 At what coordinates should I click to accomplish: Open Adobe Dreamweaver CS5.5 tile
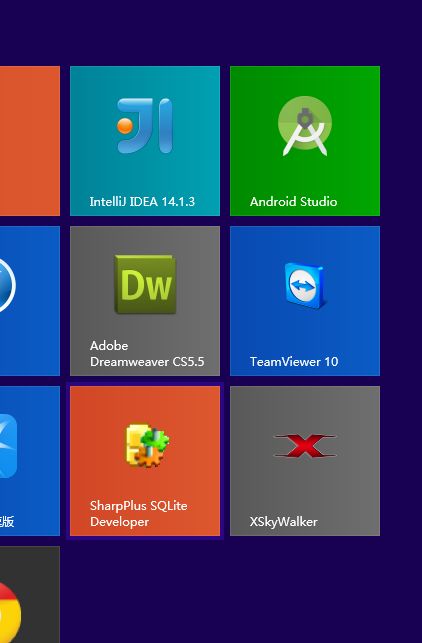(145, 301)
